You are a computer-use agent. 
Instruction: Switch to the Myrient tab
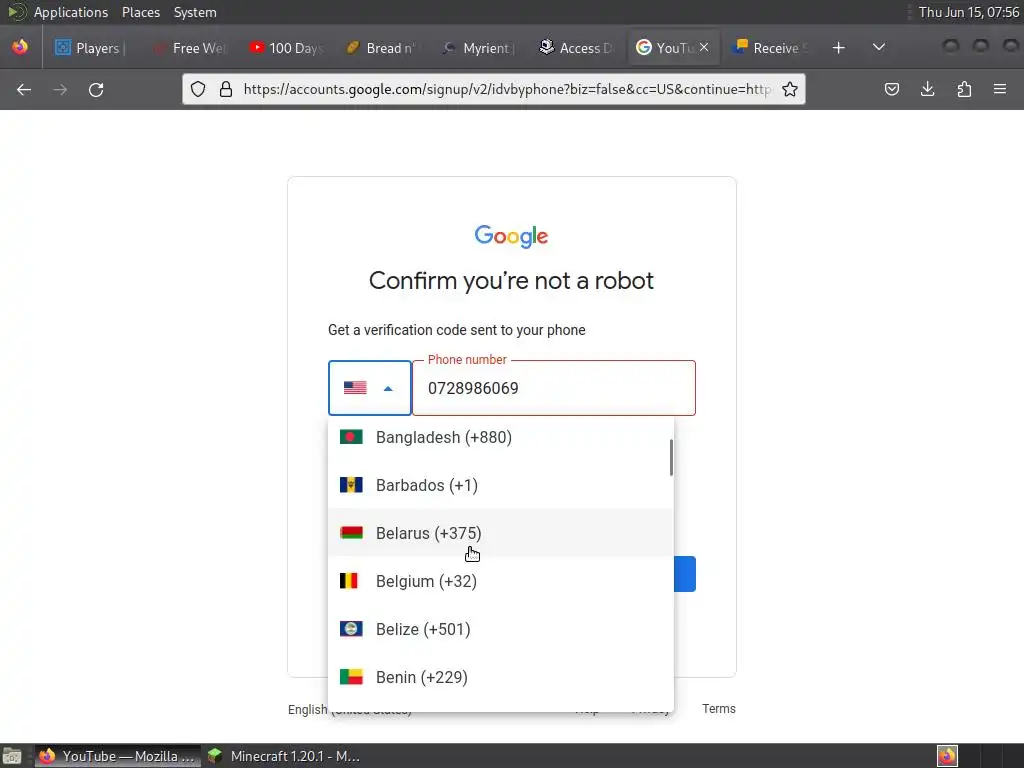tap(479, 48)
